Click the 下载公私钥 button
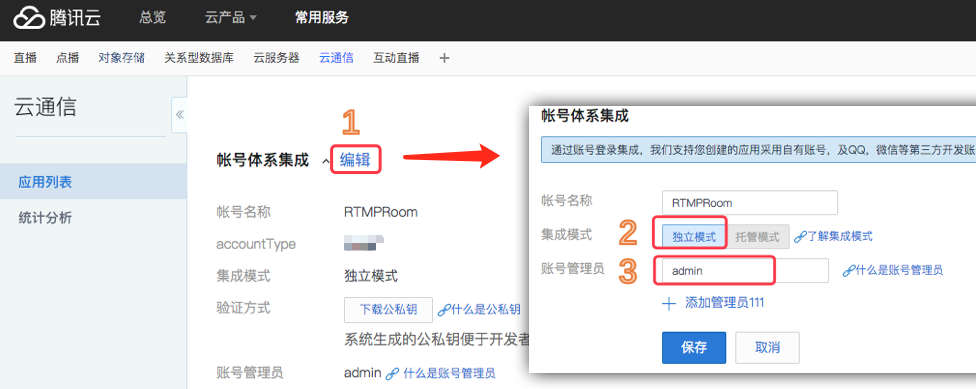This screenshot has width=976, height=389. tap(388, 309)
